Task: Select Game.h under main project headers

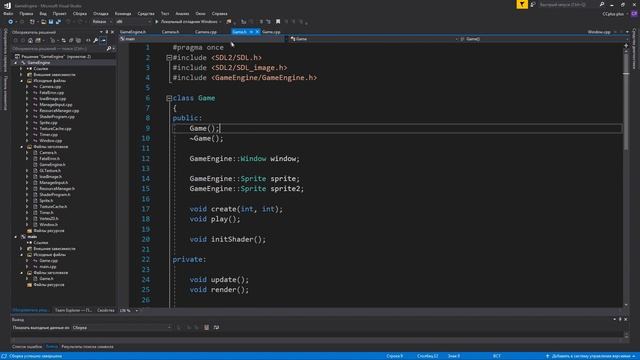Action: (46, 279)
